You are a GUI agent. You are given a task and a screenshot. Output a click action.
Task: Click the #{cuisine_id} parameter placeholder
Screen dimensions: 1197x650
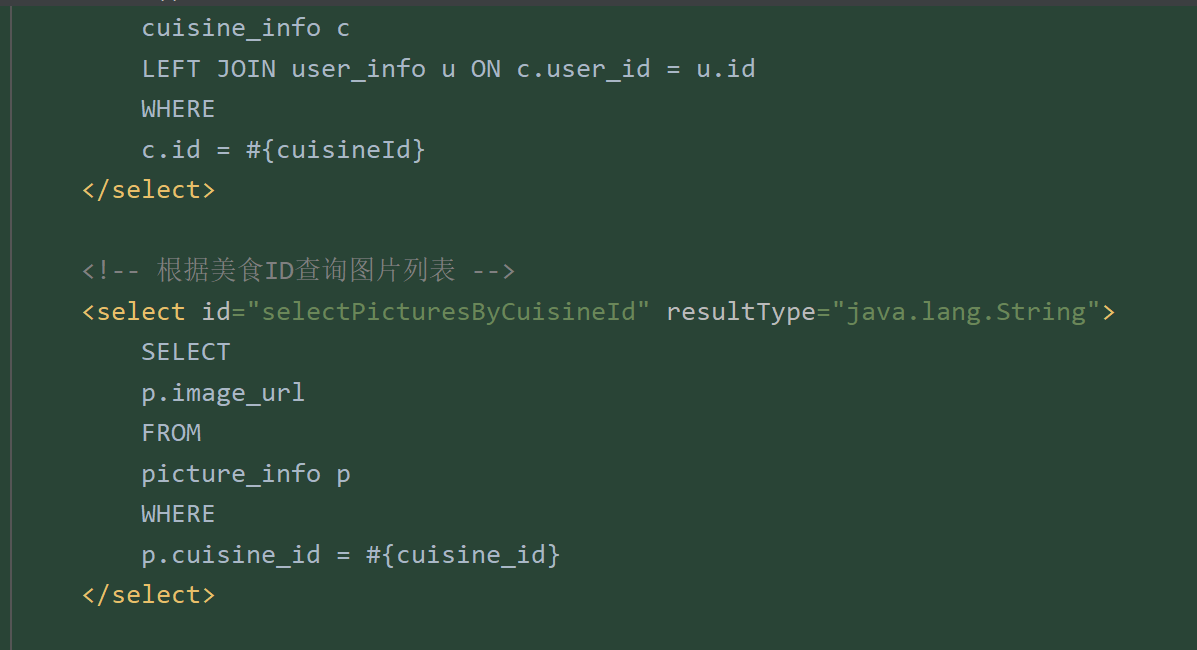tap(462, 555)
